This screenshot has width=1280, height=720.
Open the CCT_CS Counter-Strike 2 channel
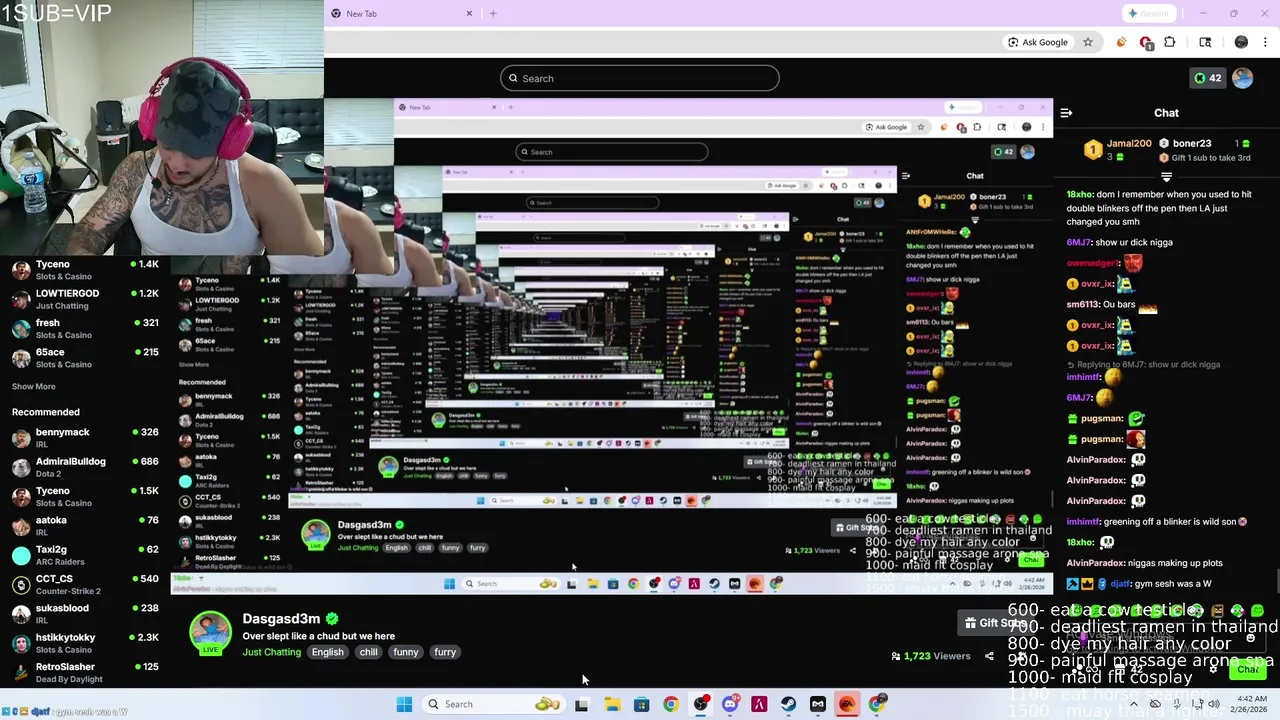click(x=84, y=584)
